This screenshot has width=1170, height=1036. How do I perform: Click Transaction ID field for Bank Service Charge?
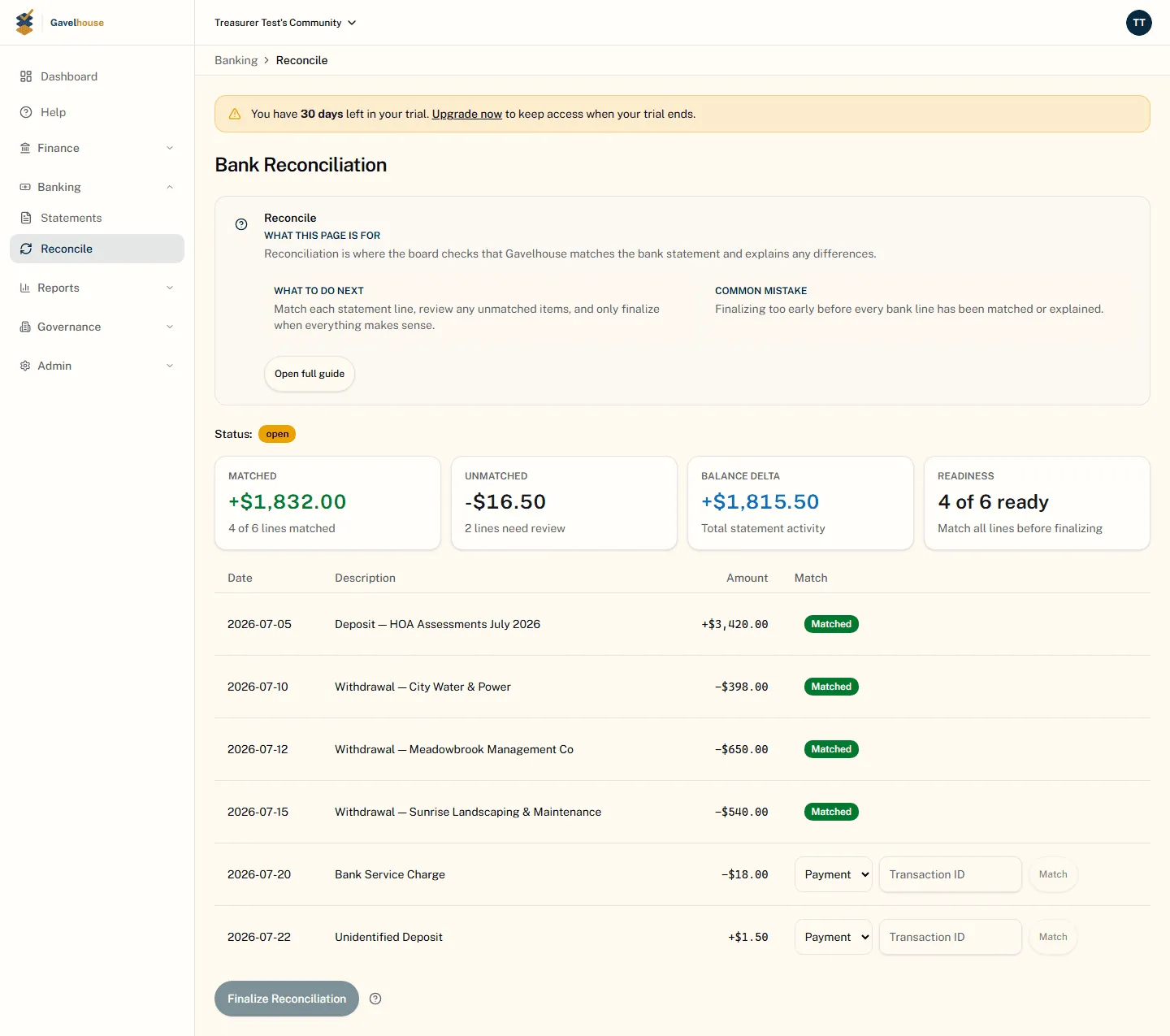(x=950, y=874)
